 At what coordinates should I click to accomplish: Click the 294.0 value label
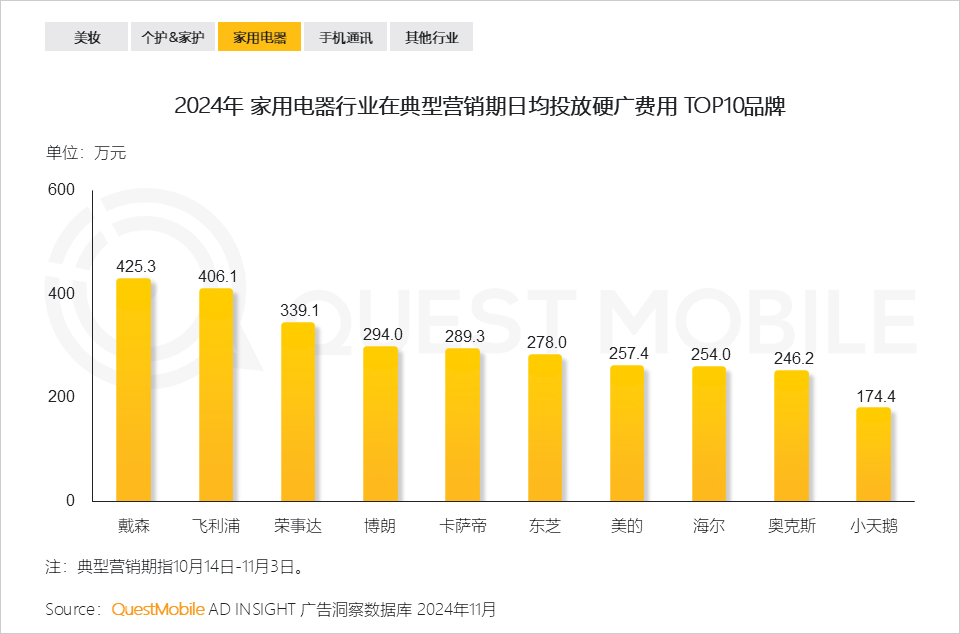tap(383, 334)
